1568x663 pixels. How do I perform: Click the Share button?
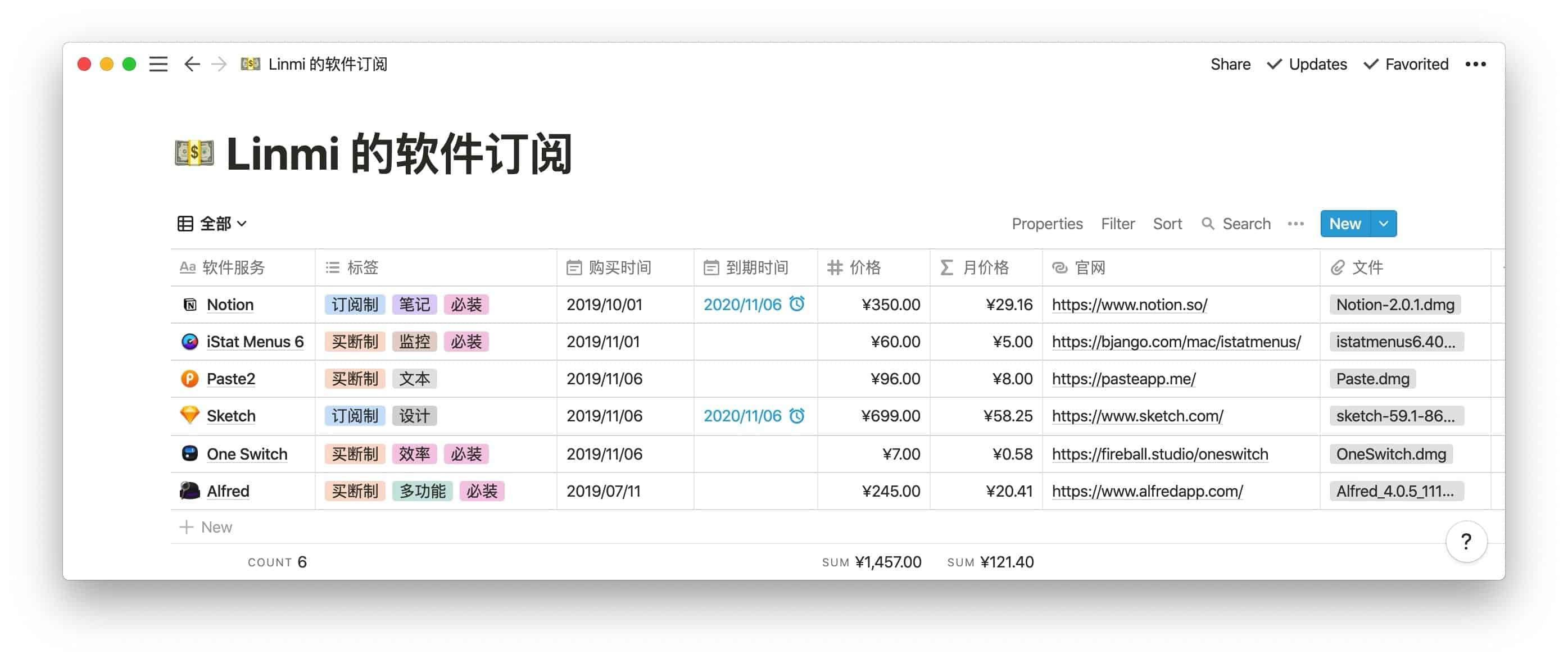tap(1230, 64)
